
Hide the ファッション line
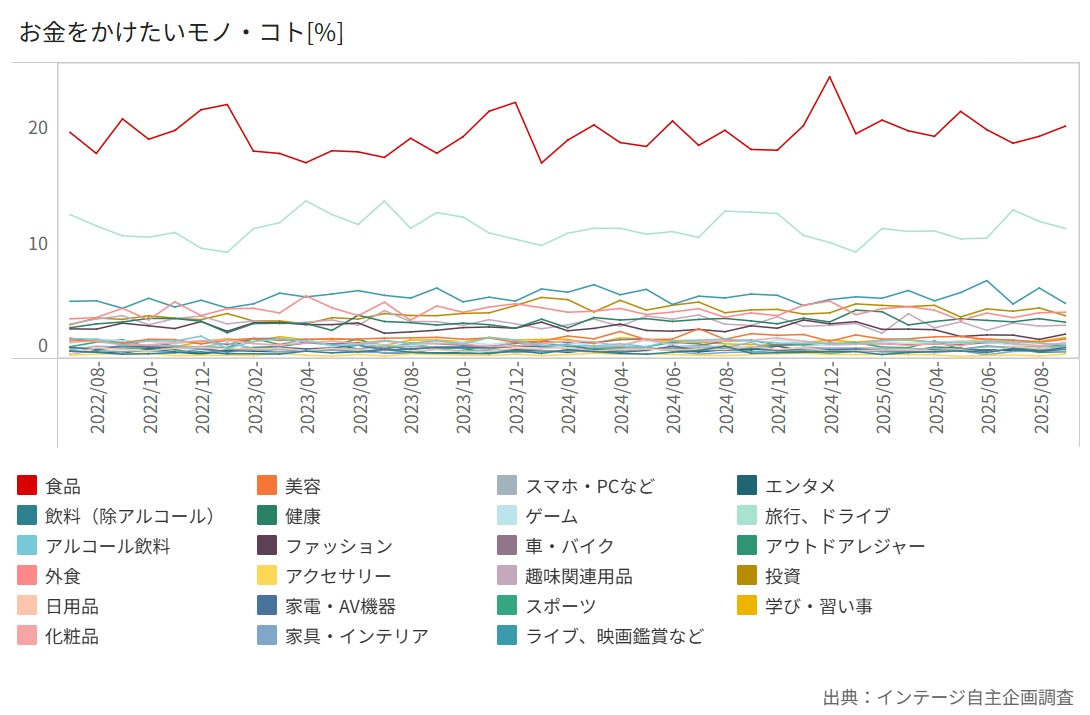[338, 547]
